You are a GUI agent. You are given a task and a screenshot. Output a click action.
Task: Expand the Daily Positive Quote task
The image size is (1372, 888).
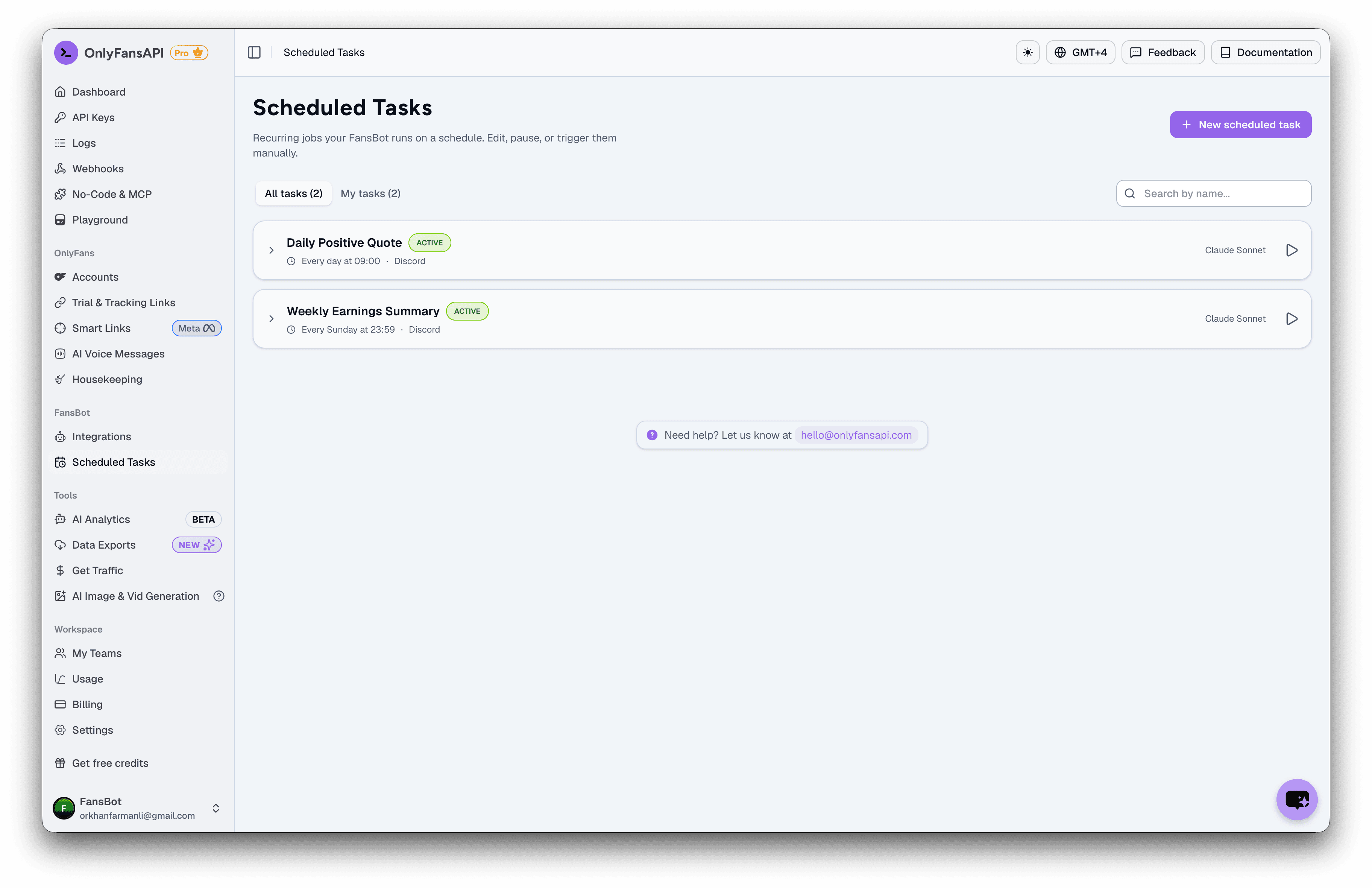272,250
